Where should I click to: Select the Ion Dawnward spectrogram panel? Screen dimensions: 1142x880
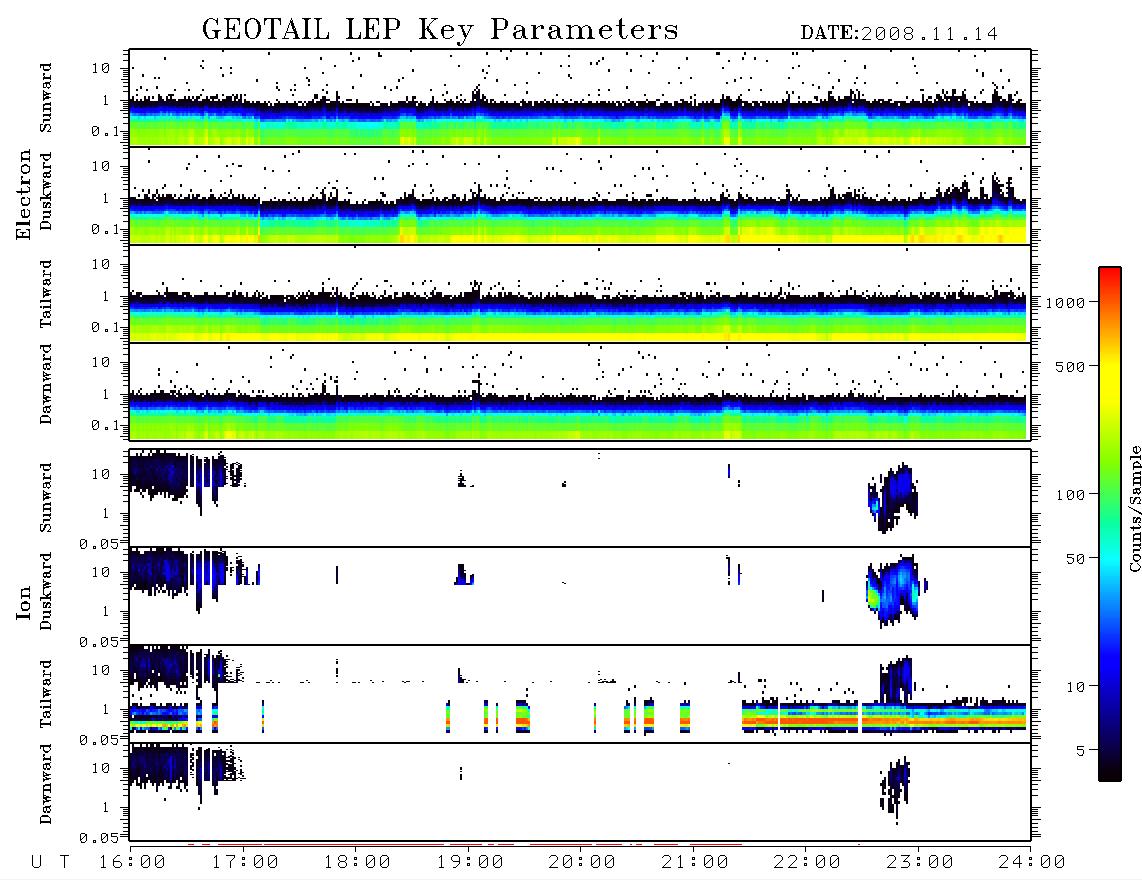(580, 792)
